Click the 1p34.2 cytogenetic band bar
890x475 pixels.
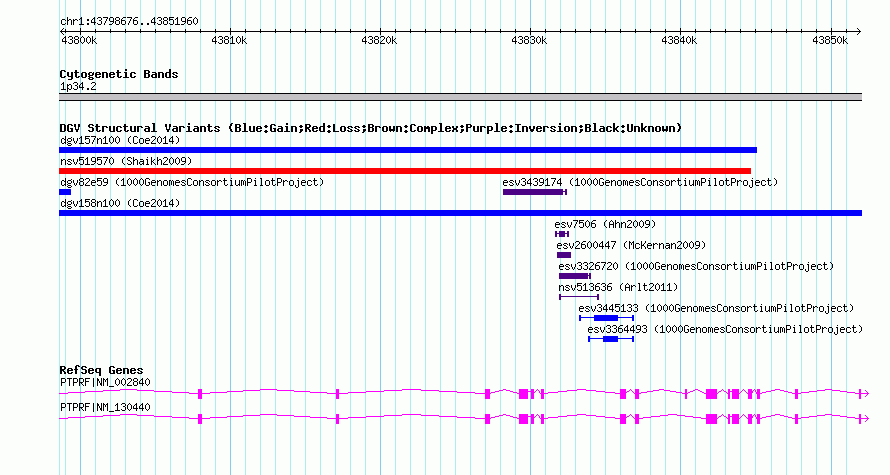tap(460, 97)
